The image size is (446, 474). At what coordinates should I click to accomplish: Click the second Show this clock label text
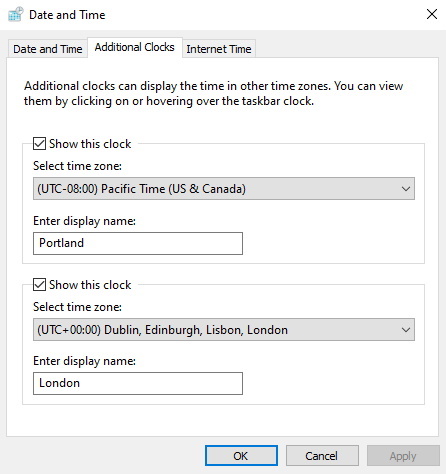pos(90,285)
